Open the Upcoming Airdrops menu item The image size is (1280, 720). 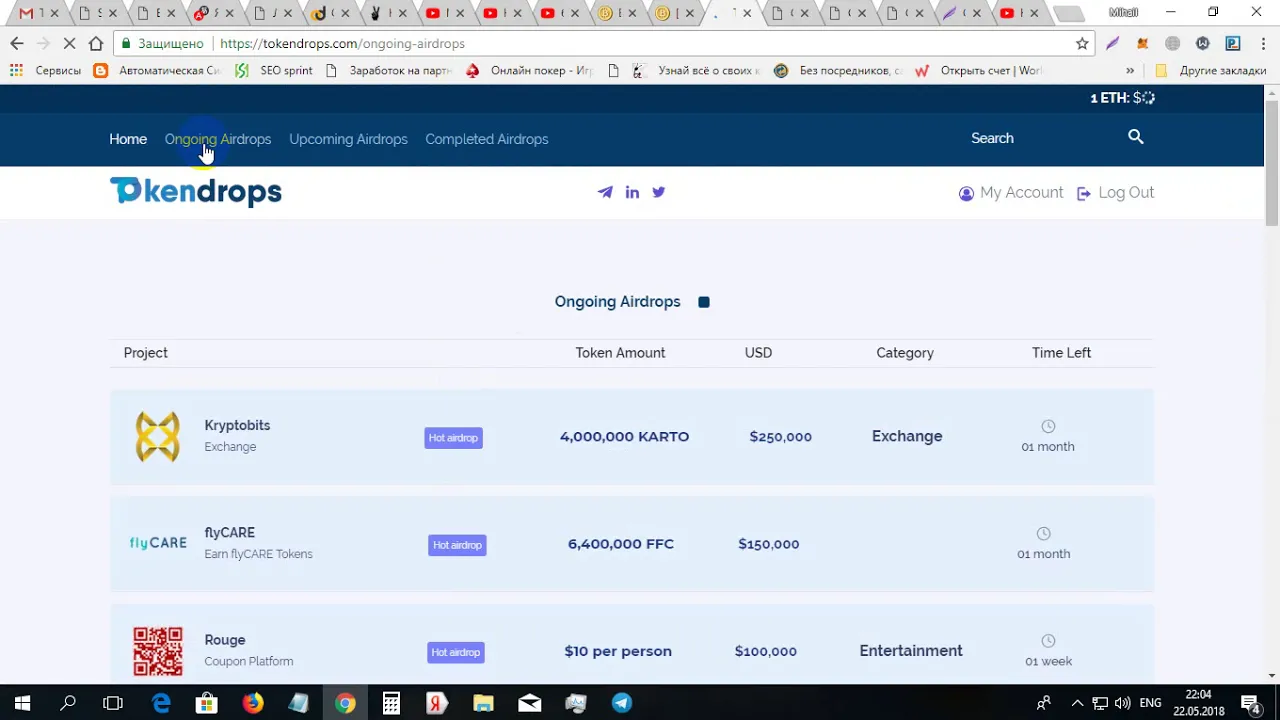(348, 139)
